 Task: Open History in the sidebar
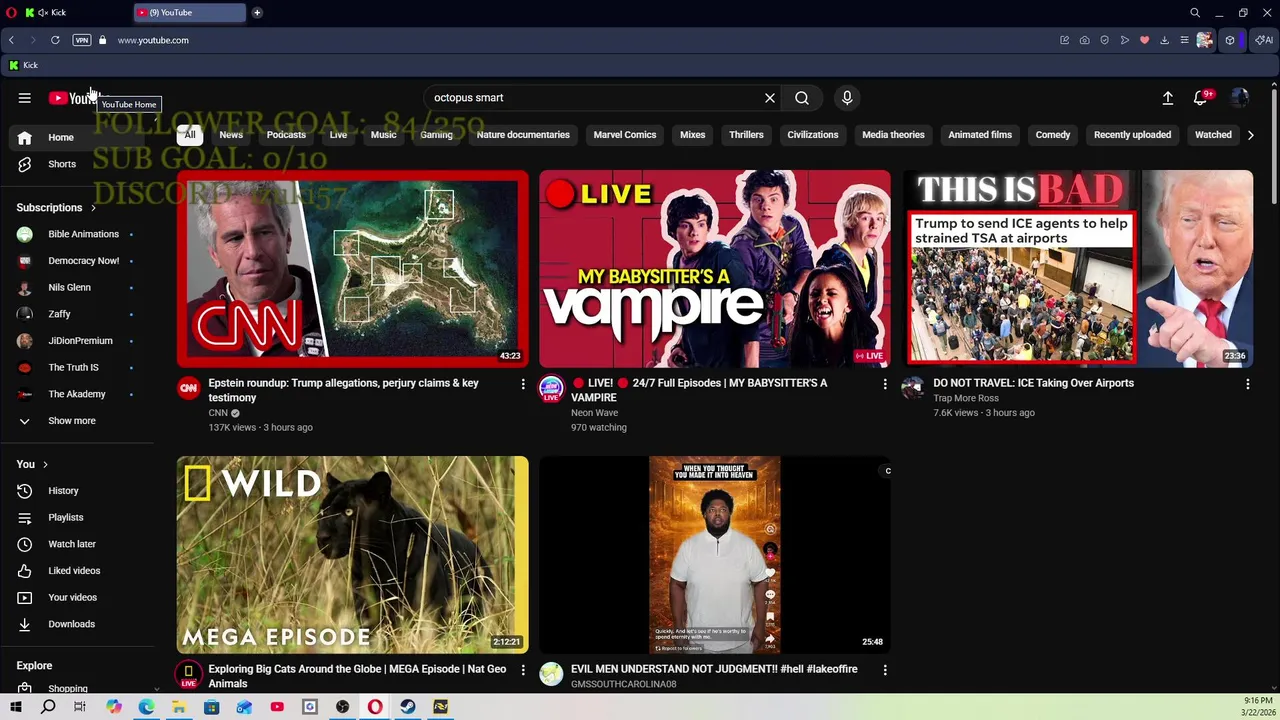click(x=78, y=491)
